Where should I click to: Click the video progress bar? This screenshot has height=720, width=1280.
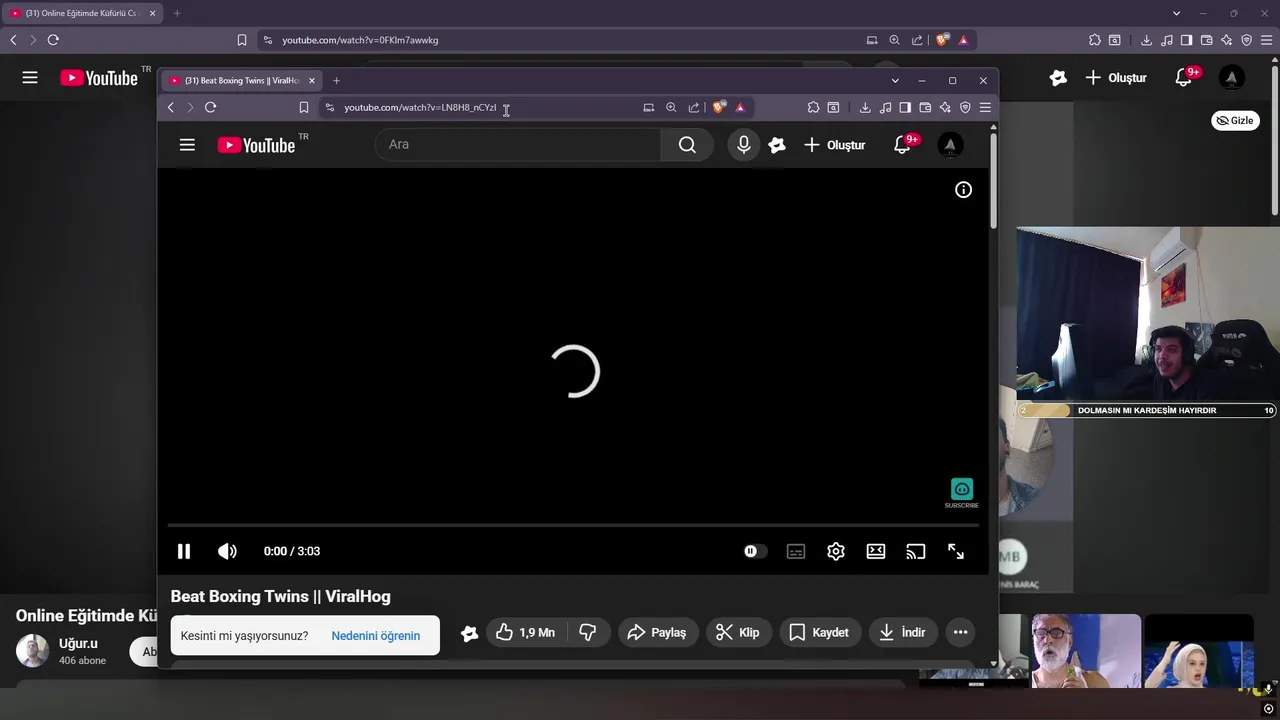[573, 525]
